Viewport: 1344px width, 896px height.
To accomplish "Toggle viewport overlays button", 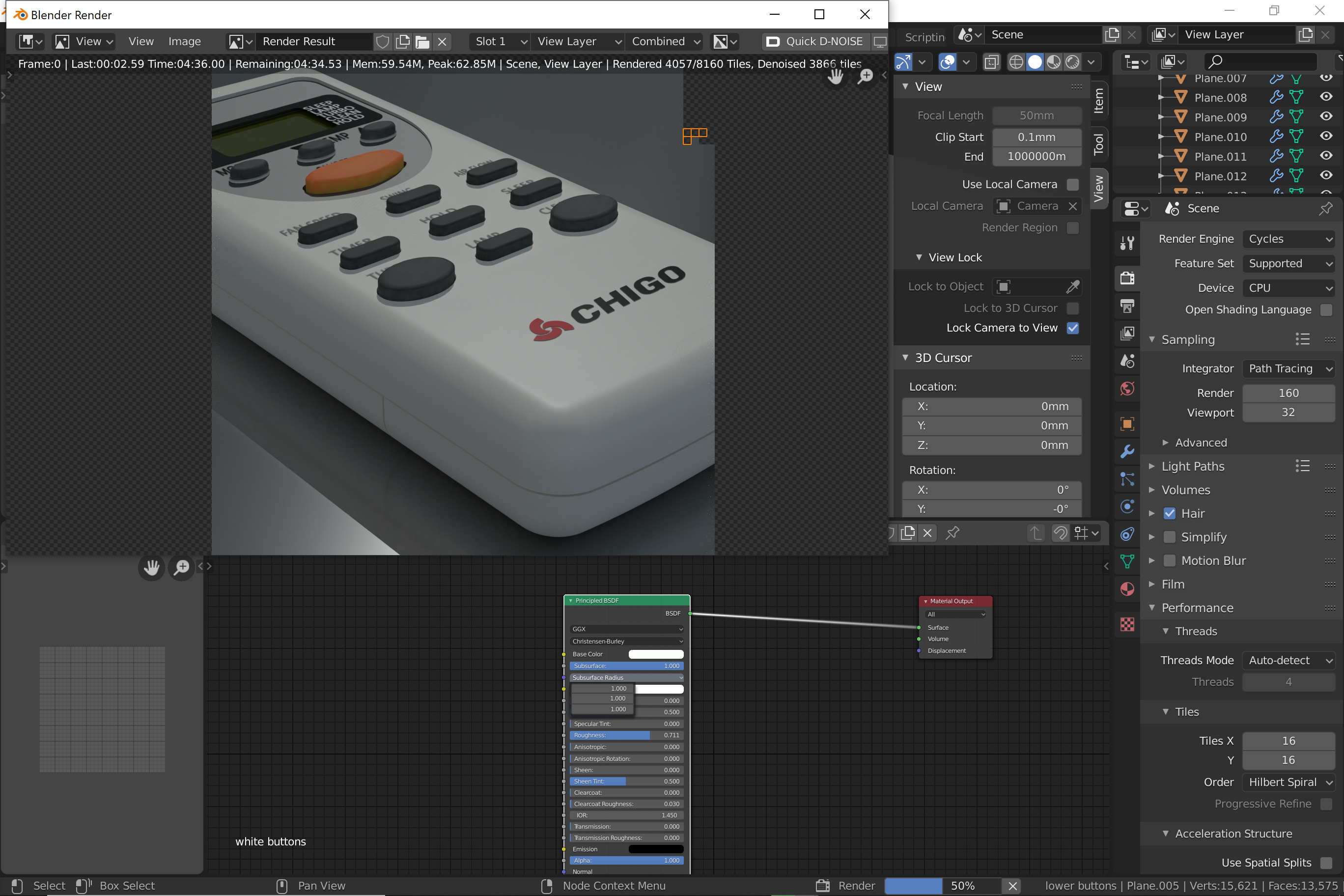I will [948, 62].
